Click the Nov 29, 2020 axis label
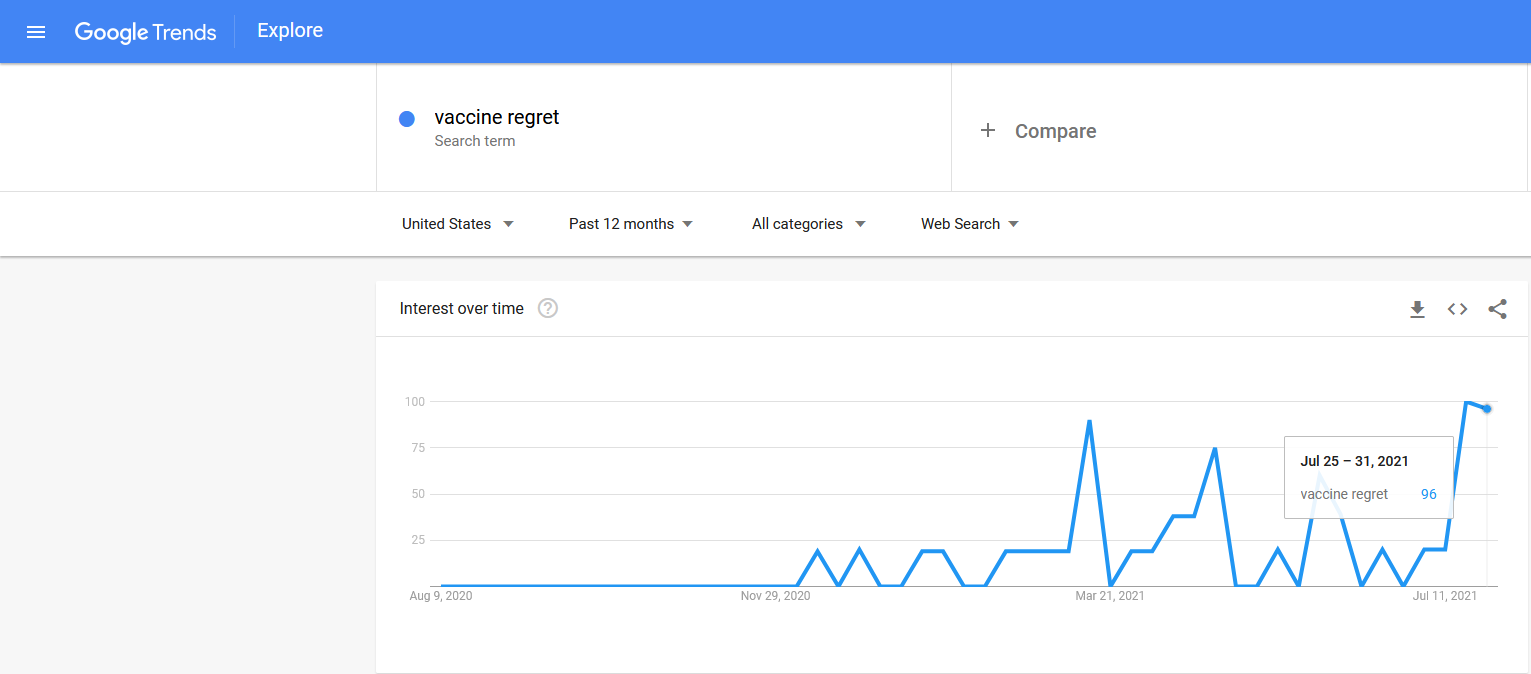The image size is (1531, 674). click(775, 596)
